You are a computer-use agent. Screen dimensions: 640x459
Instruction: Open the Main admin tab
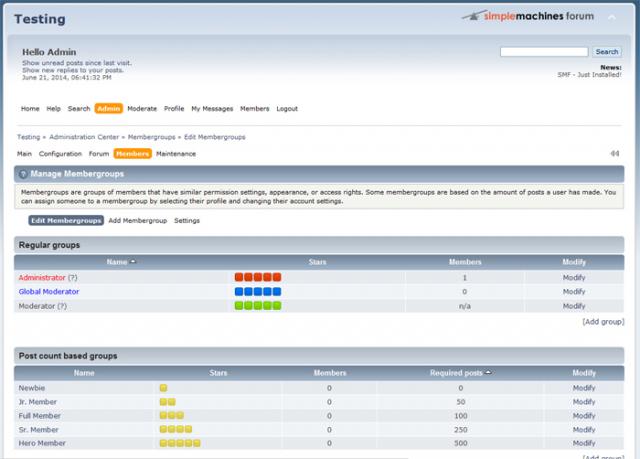(24, 154)
